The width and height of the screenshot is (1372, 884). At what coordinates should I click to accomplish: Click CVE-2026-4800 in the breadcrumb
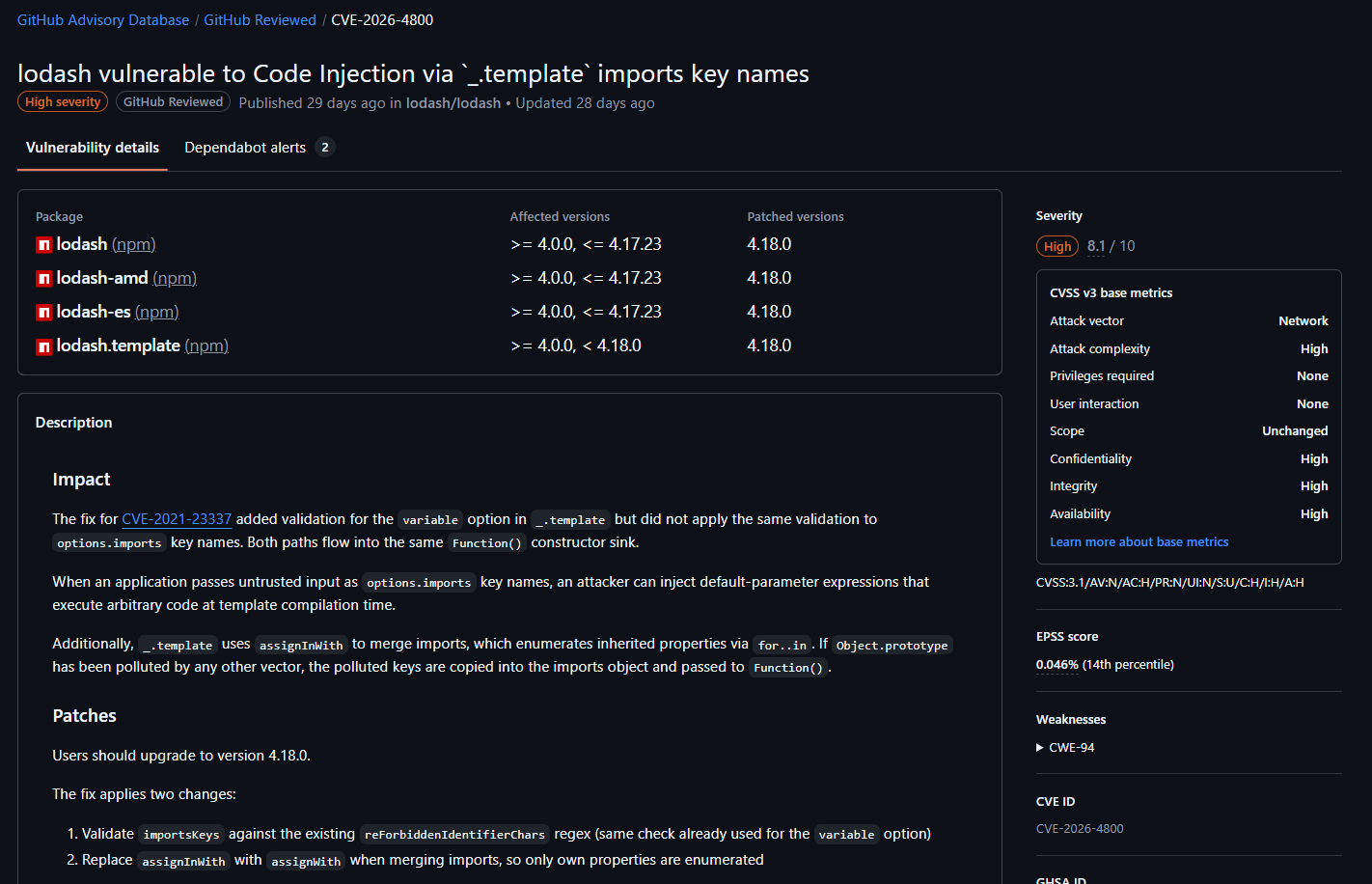(x=382, y=20)
